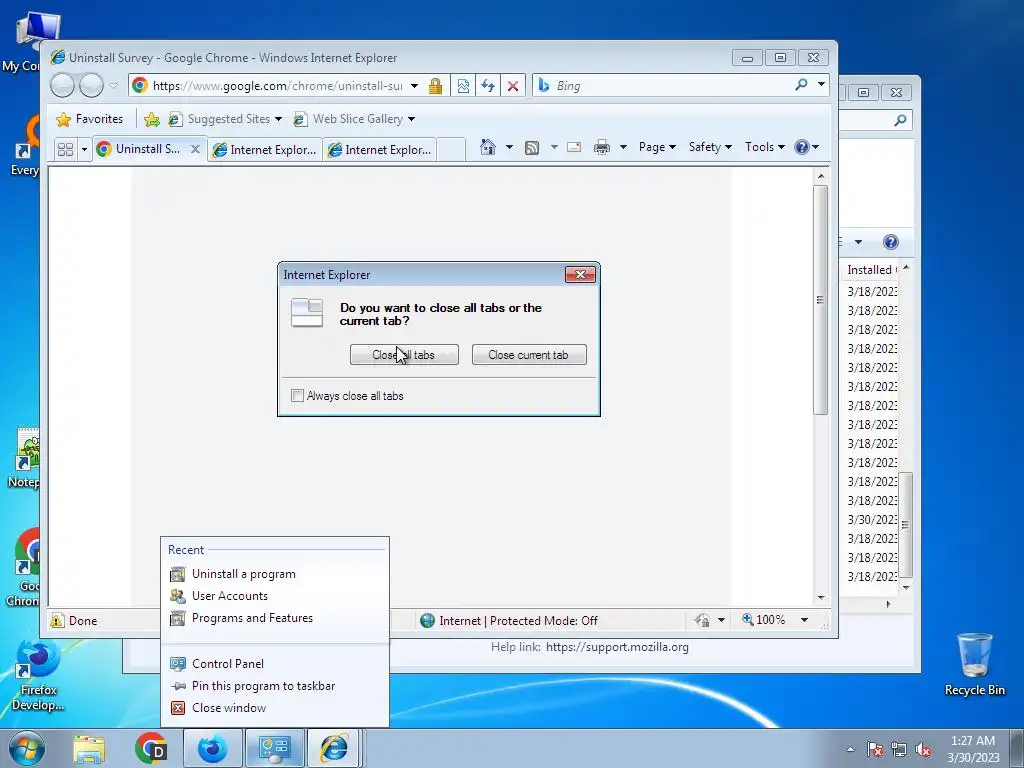Switch to the third Internet Explorer tab

pyautogui.click(x=380, y=150)
